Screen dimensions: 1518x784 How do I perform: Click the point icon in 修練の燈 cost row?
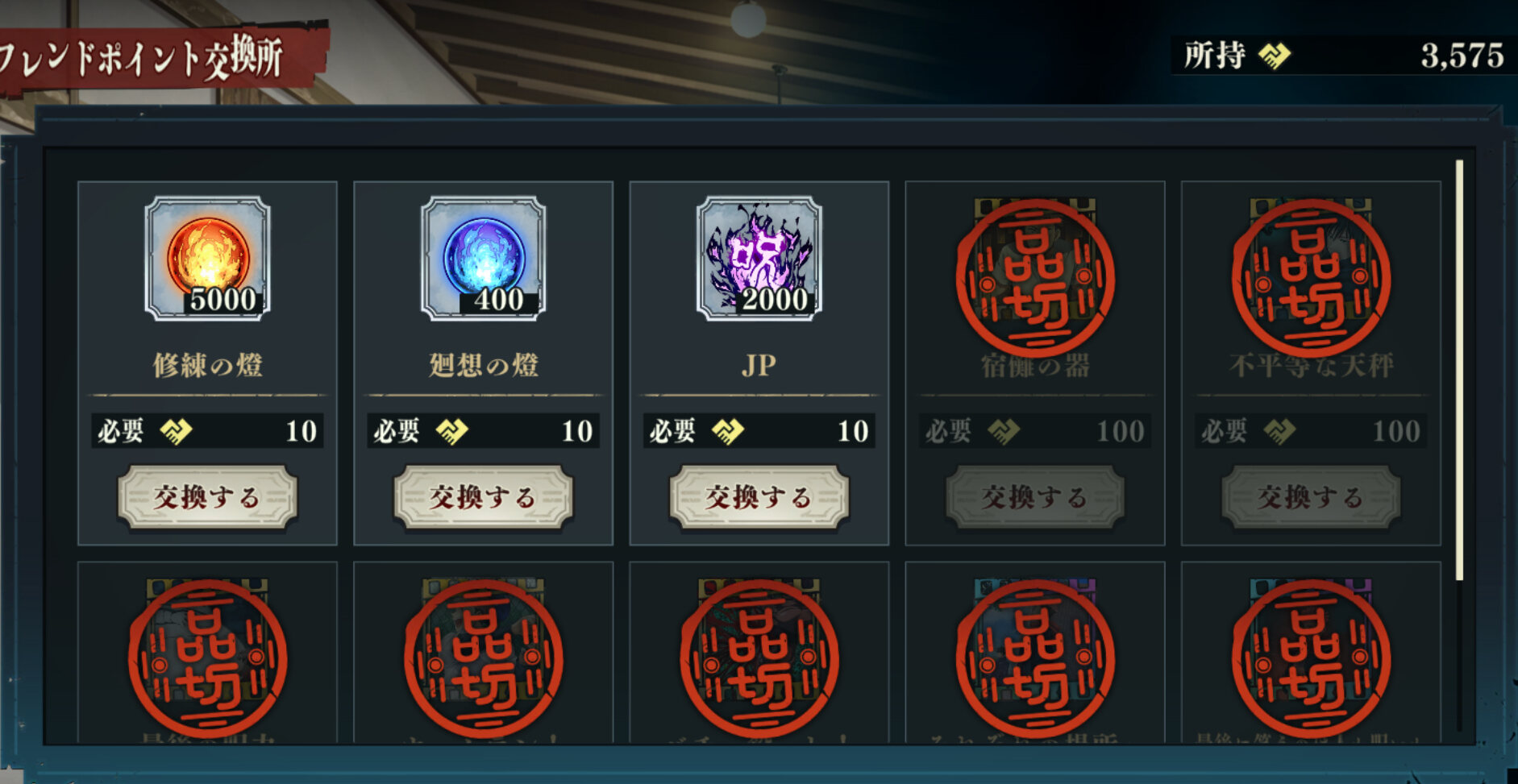(x=175, y=431)
